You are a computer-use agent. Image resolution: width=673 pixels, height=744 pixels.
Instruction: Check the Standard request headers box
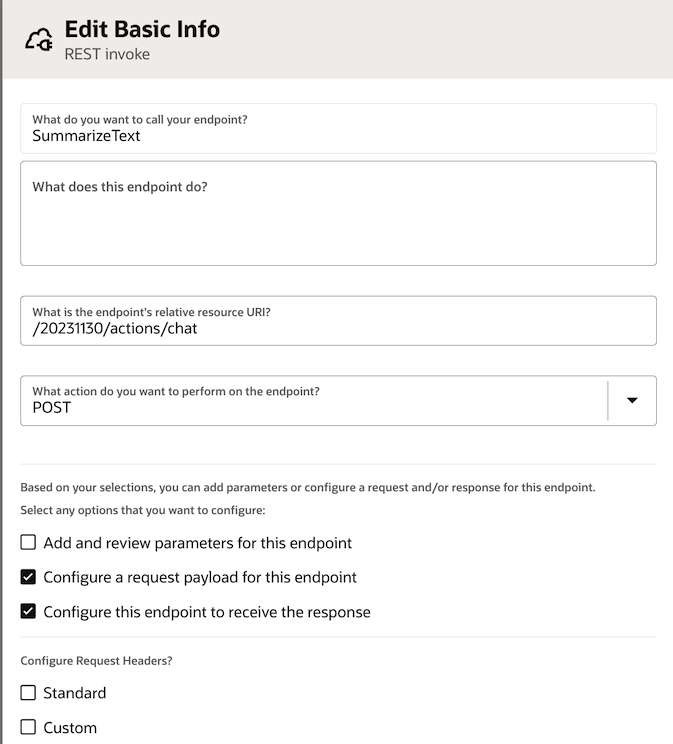(x=28, y=692)
